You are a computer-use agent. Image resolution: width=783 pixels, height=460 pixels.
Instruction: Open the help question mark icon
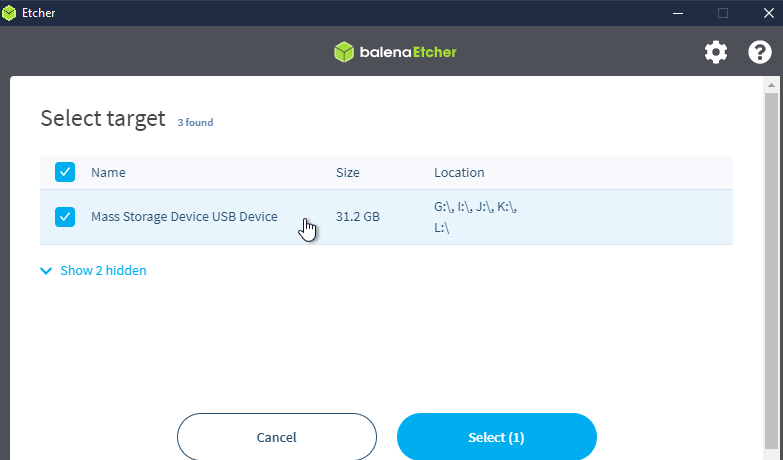[x=760, y=52]
